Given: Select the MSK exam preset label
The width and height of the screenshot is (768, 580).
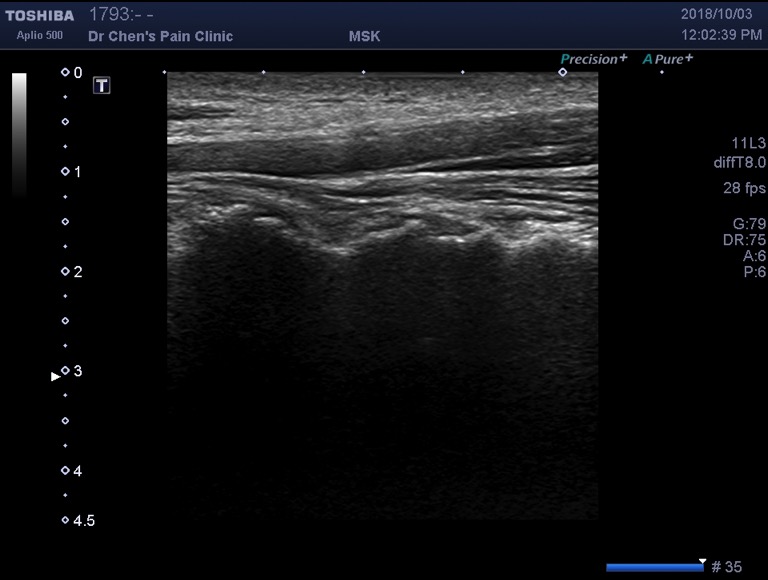Looking at the screenshot, I should (364, 36).
